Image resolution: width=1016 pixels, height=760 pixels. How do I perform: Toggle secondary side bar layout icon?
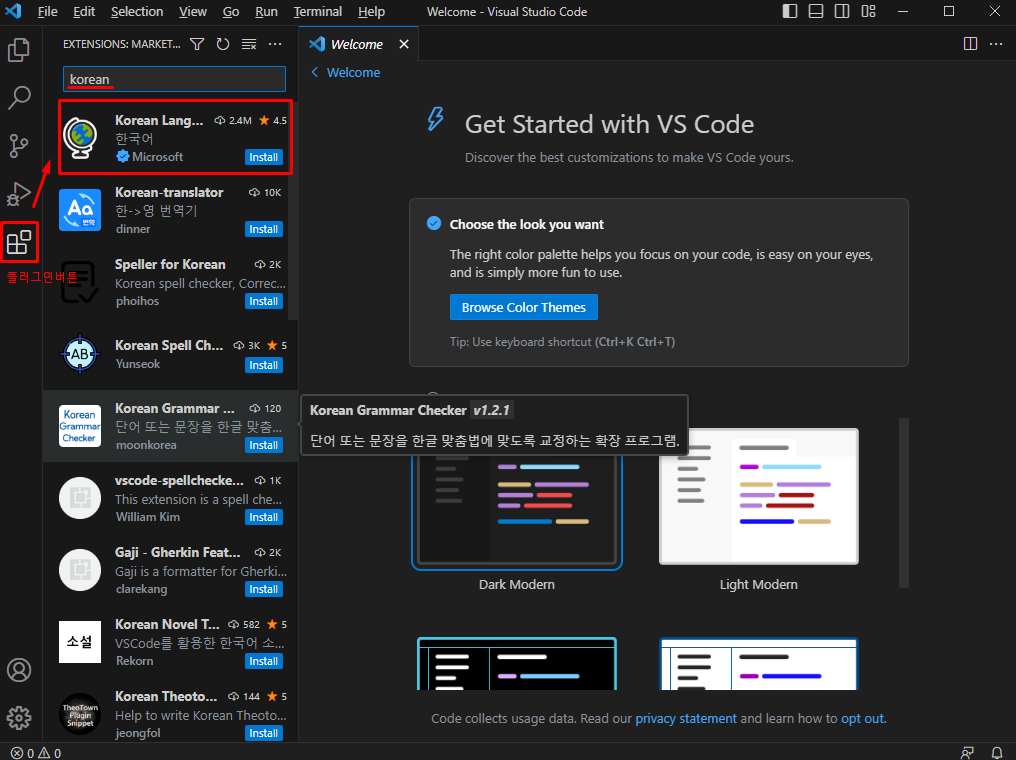pos(842,12)
